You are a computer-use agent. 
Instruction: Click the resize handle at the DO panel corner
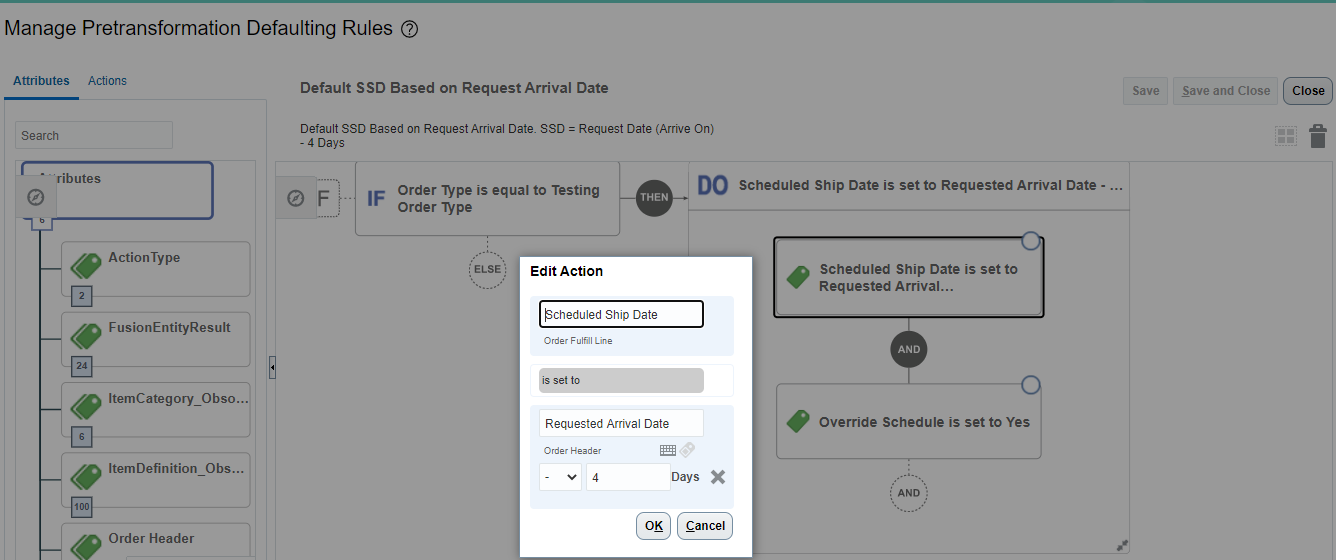1122,546
